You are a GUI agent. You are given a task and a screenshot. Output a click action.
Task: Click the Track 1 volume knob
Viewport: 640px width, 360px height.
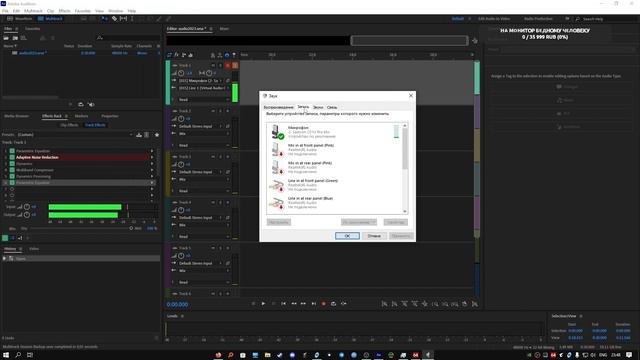[181, 73]
